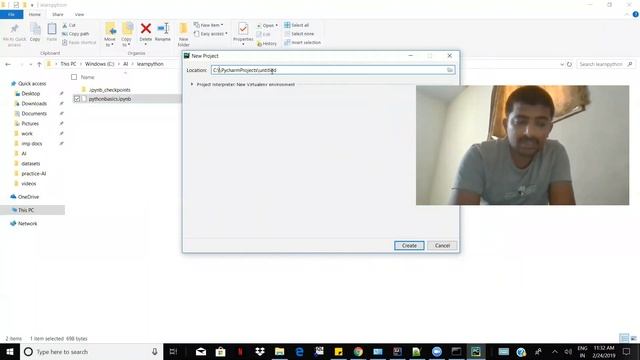Open Desktop in navigation pane
Image resolution: width=640 pixels, height=360 pixels.
coord(31,94)
